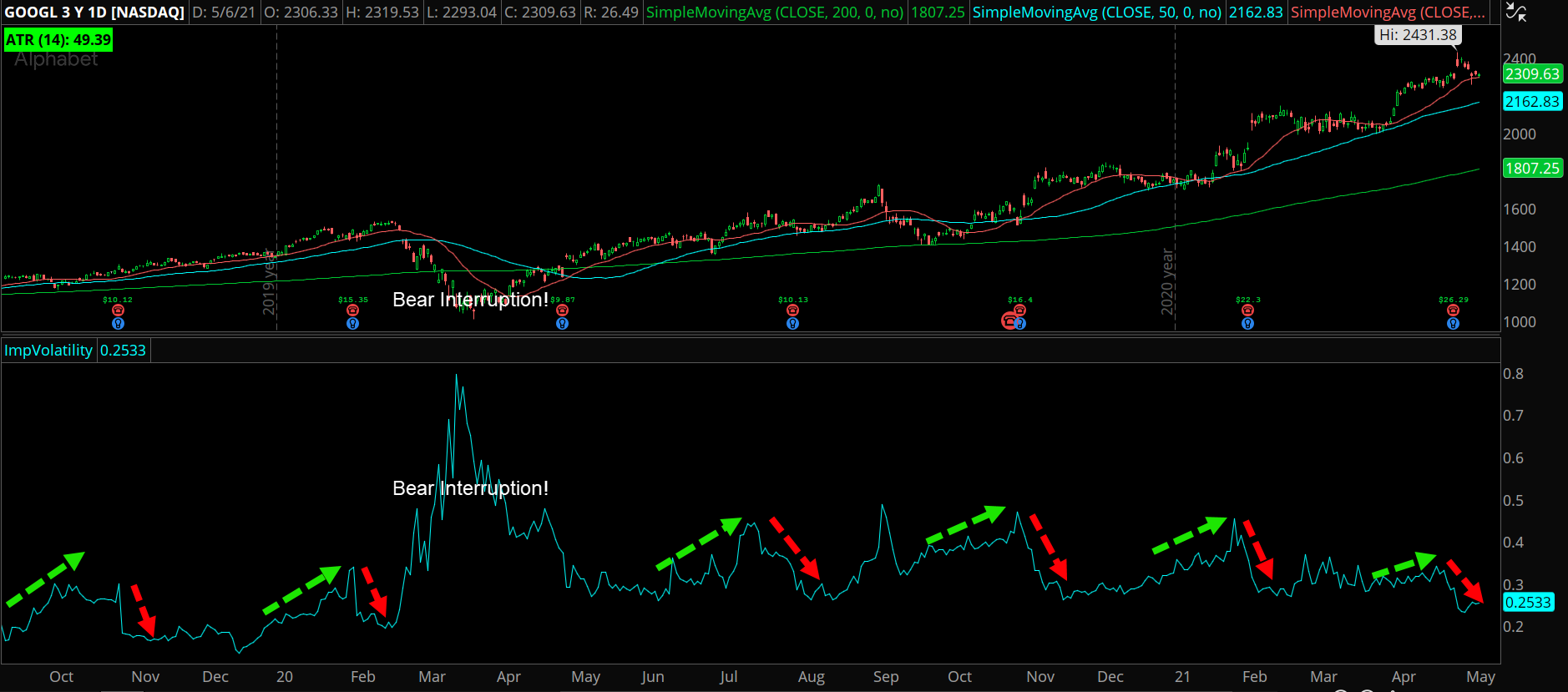Click the Jul label on time axis
The width and height of the screenshot is (1568, 692).
(729, 676)
